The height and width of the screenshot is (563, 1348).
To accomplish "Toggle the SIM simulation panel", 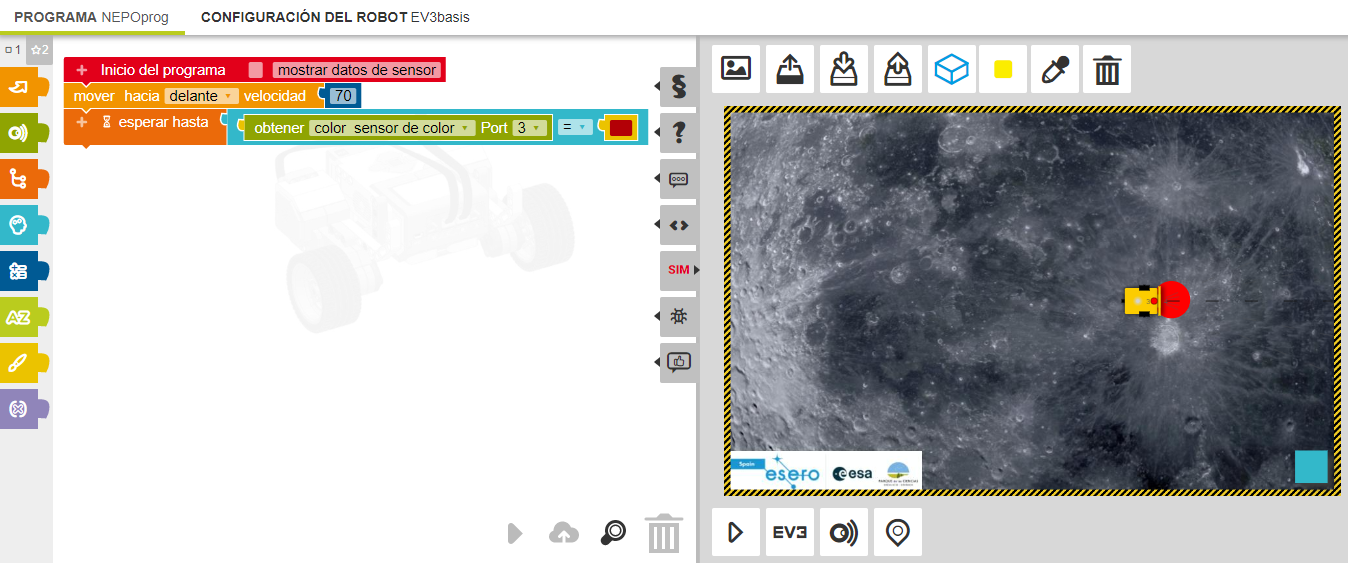I will click(679, 270).
